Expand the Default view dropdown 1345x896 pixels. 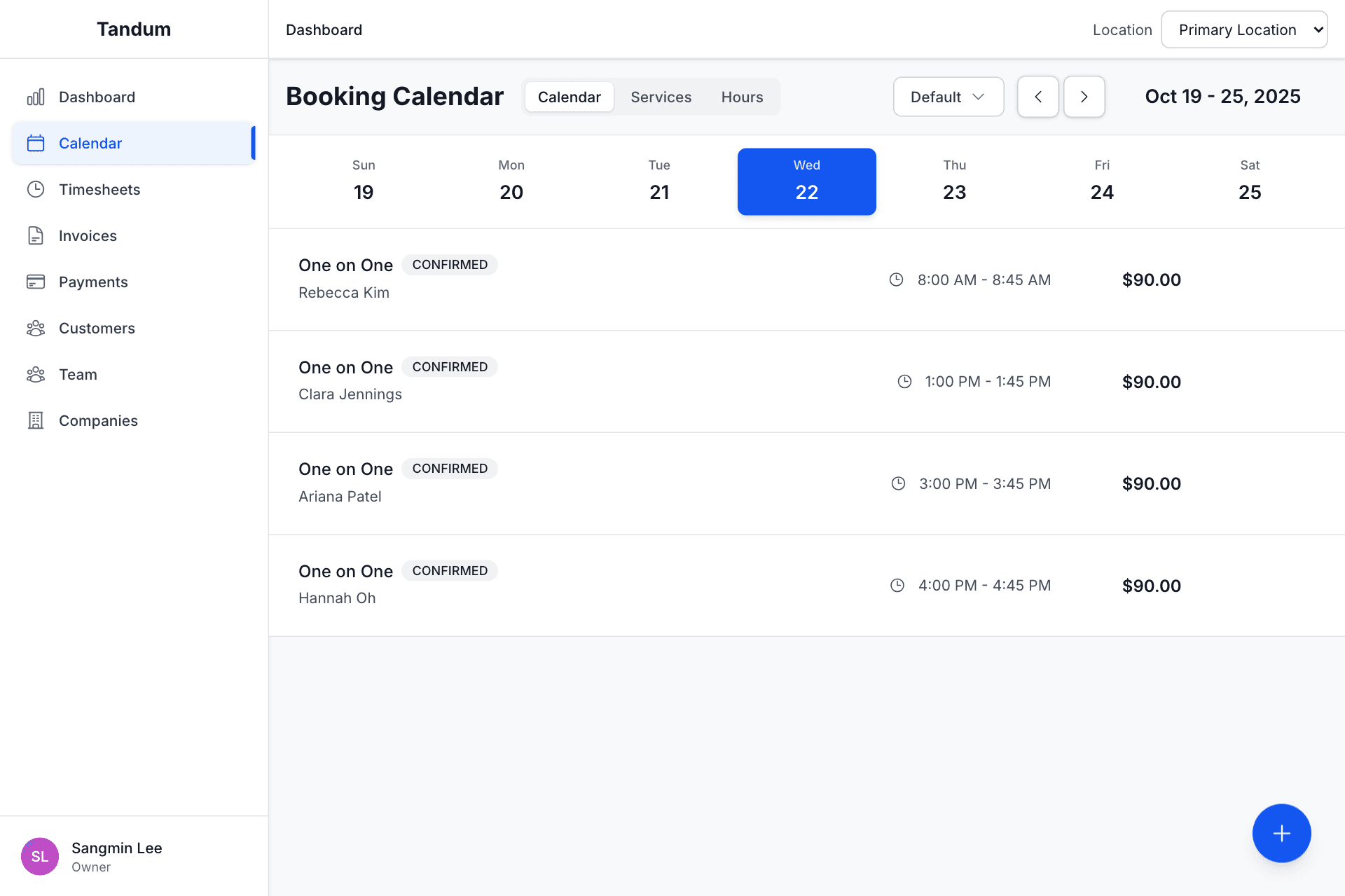tap(948, 97)
